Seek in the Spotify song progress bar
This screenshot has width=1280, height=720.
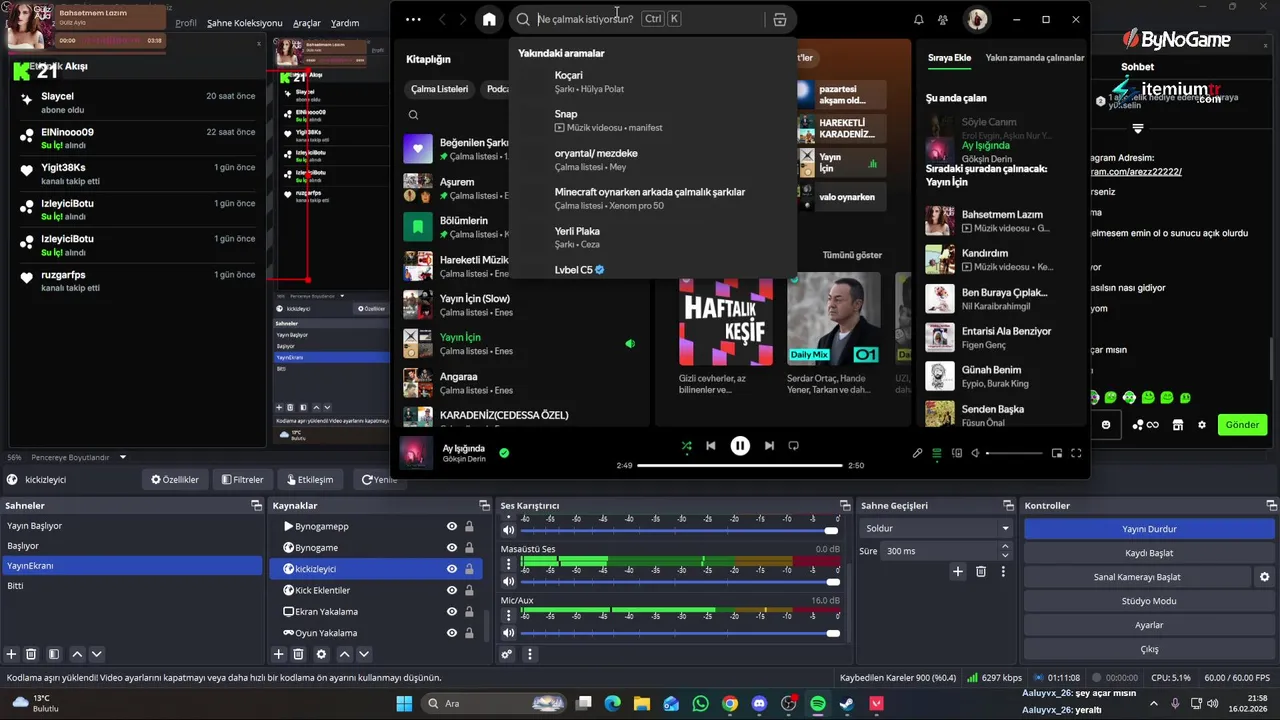coord(740,465)
